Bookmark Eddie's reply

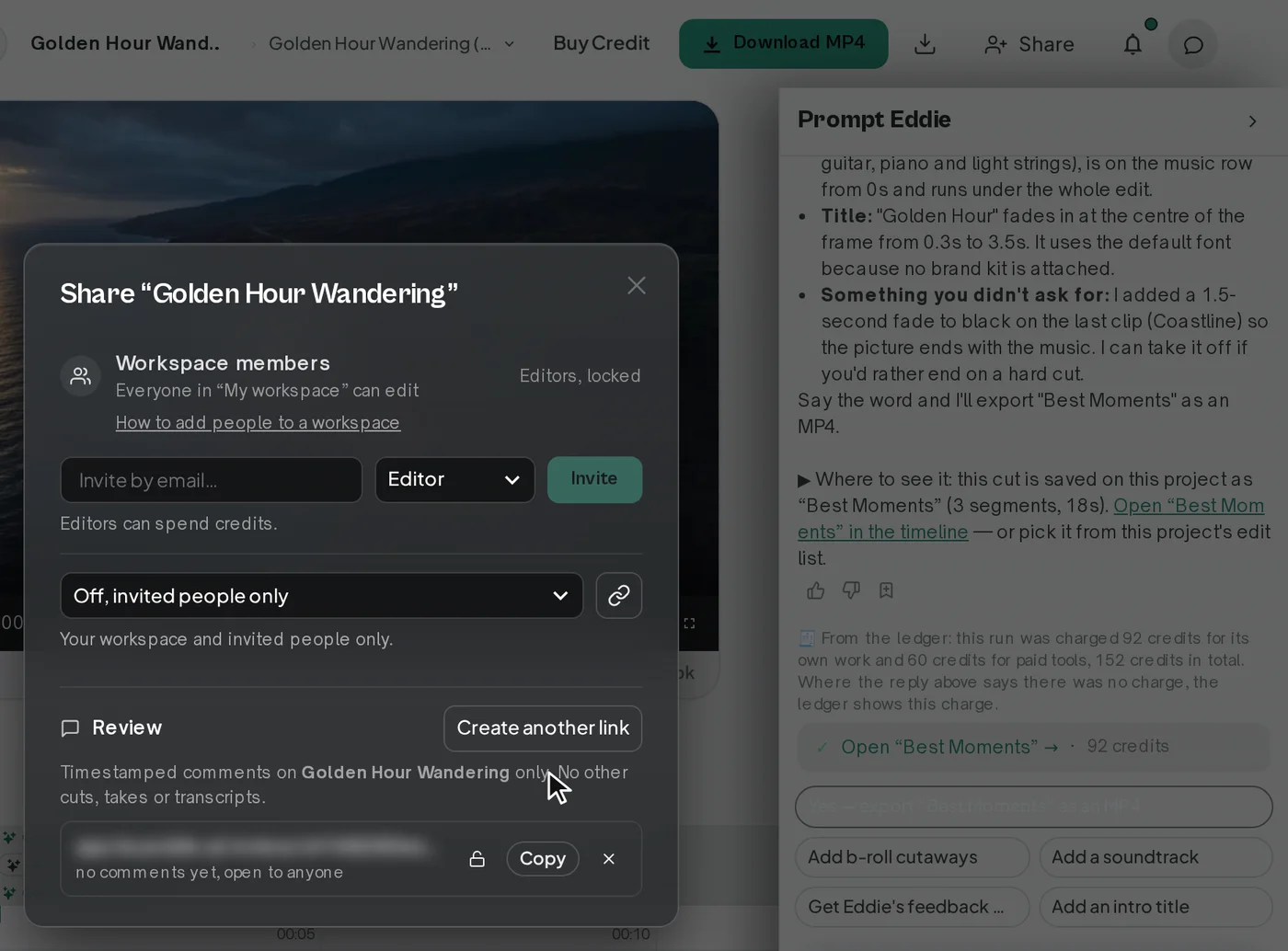(886, 590)
